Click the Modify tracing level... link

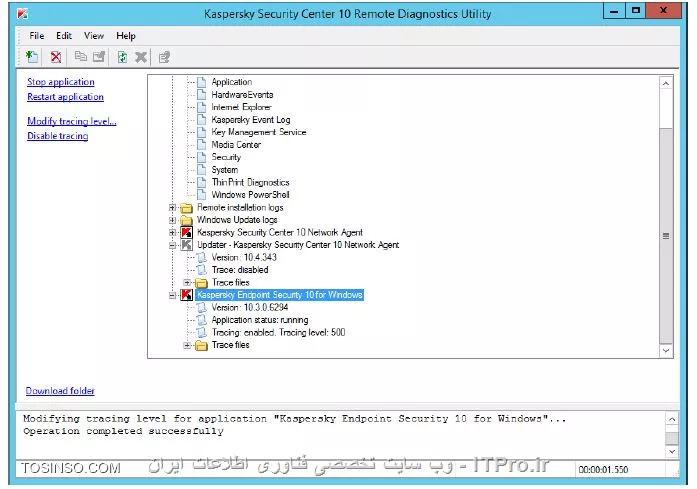[x=72, y=121]
